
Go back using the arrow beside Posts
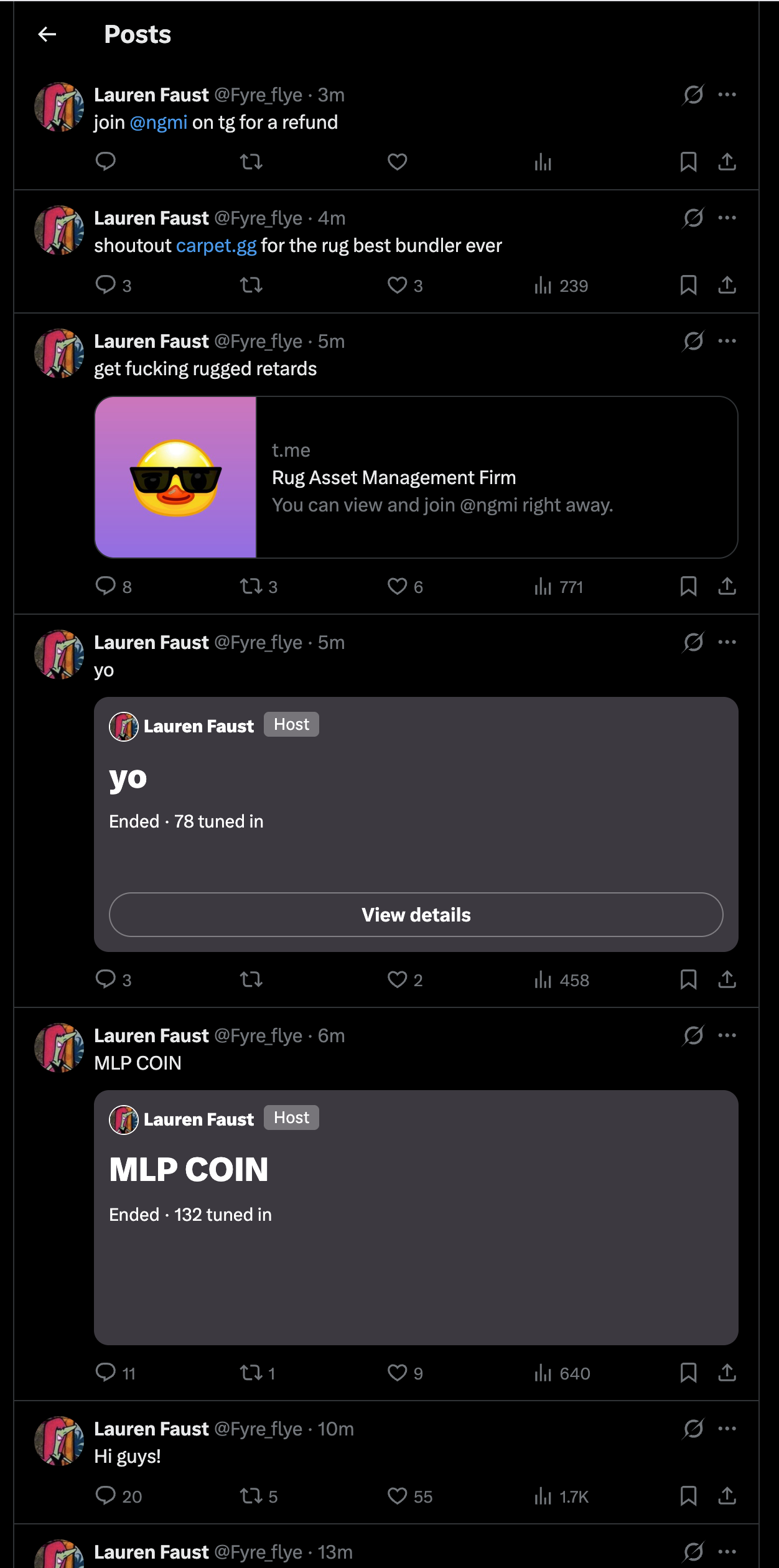click(x=47, y=34)
